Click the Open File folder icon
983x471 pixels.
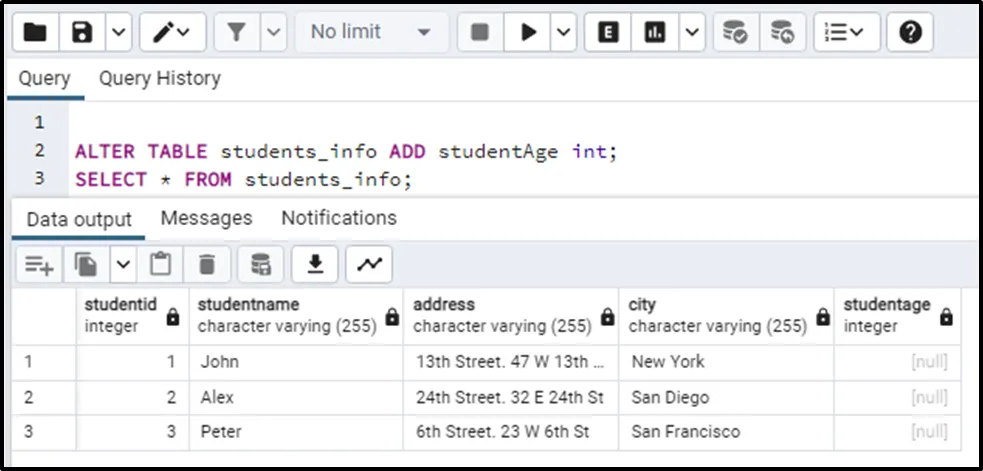point(35,33)
